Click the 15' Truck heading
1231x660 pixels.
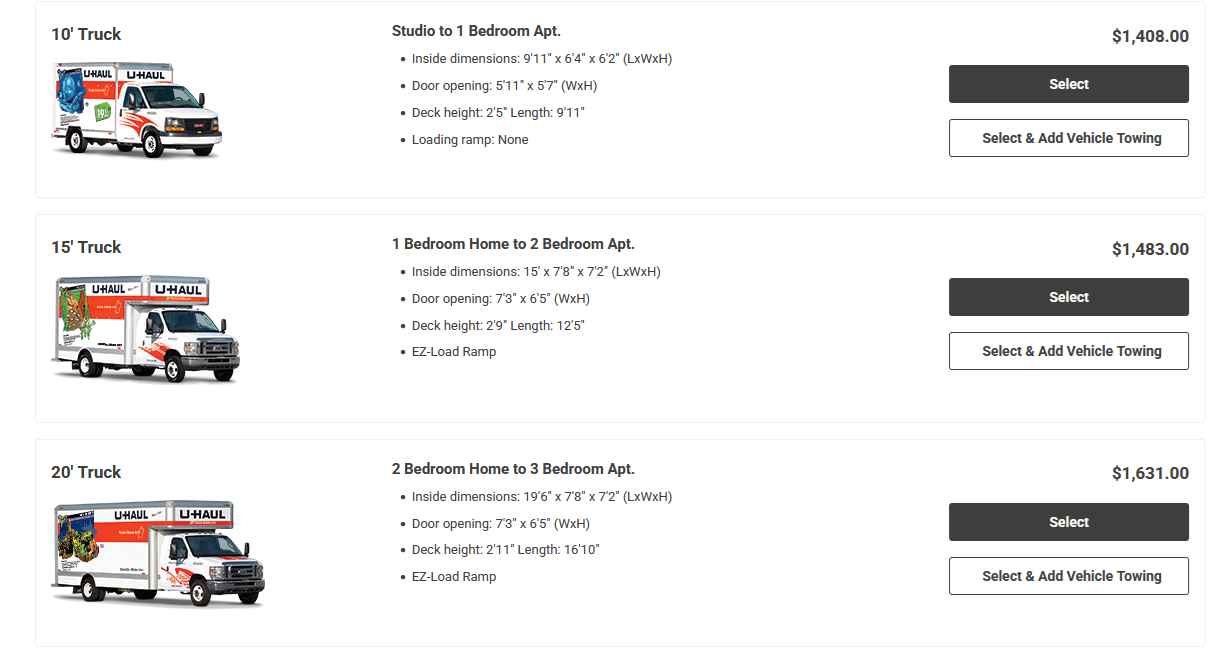[86, 247]
